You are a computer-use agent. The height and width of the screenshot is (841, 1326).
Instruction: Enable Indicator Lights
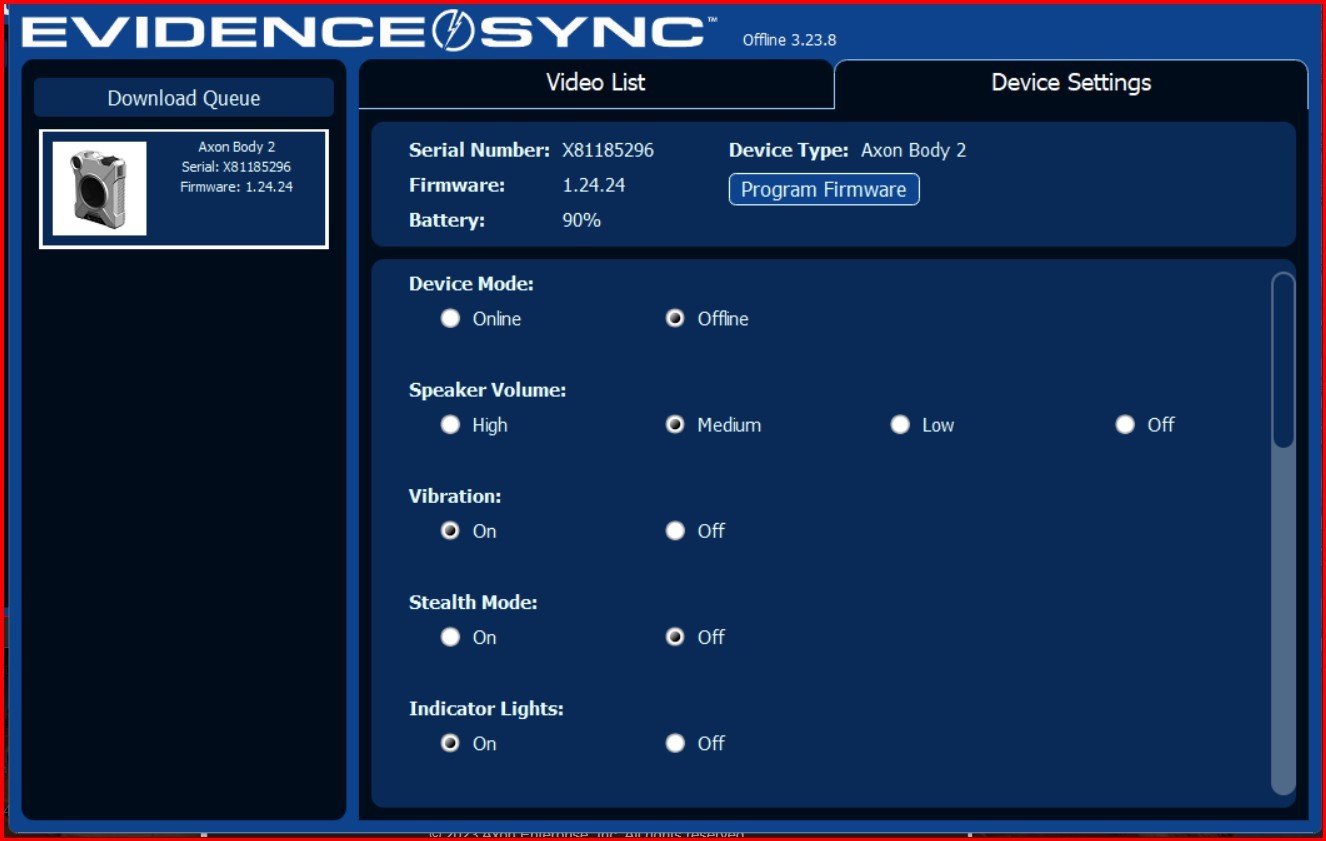click(451, 743)
